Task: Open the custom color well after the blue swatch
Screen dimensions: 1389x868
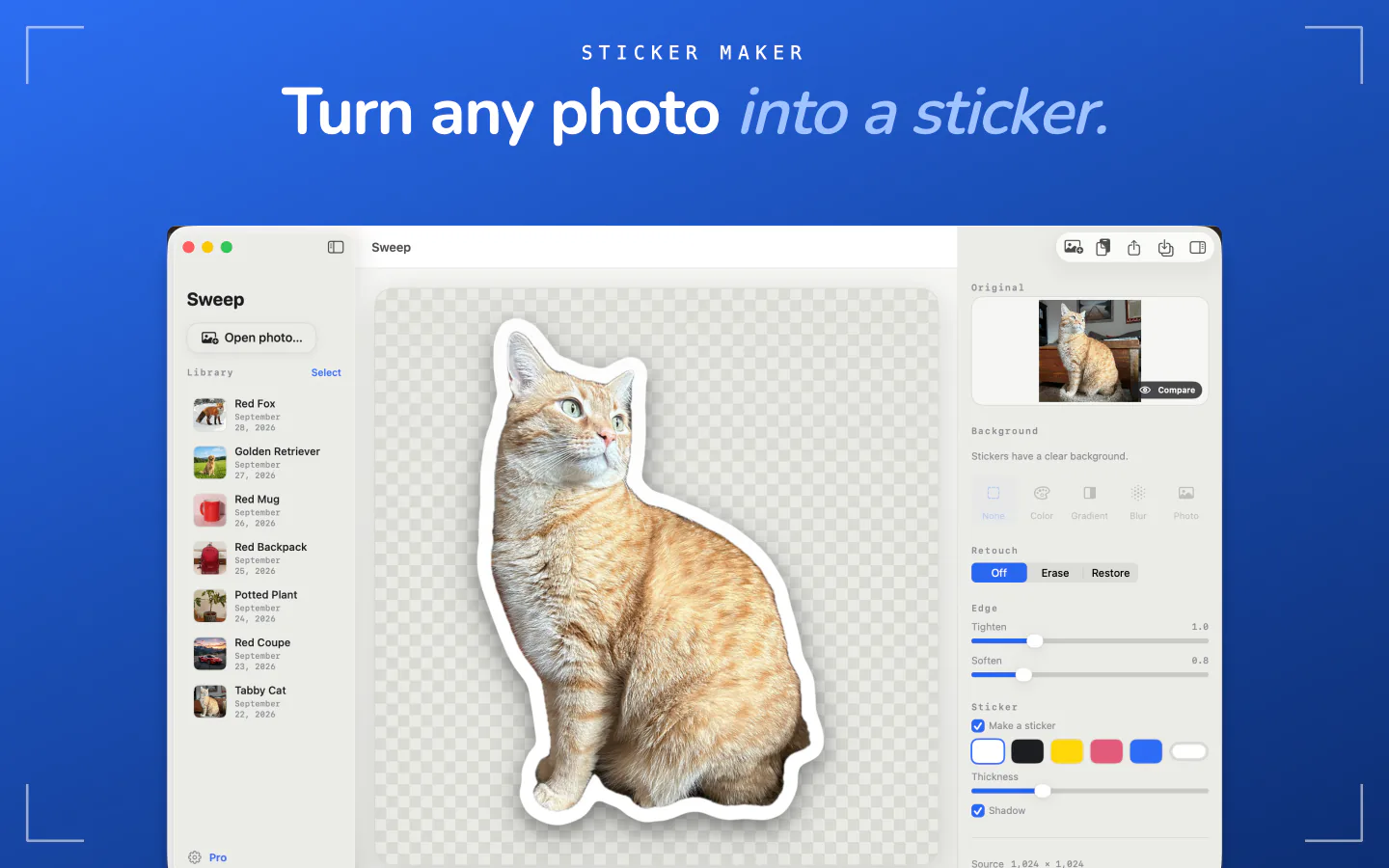Action: click(x=1189, y=751)
